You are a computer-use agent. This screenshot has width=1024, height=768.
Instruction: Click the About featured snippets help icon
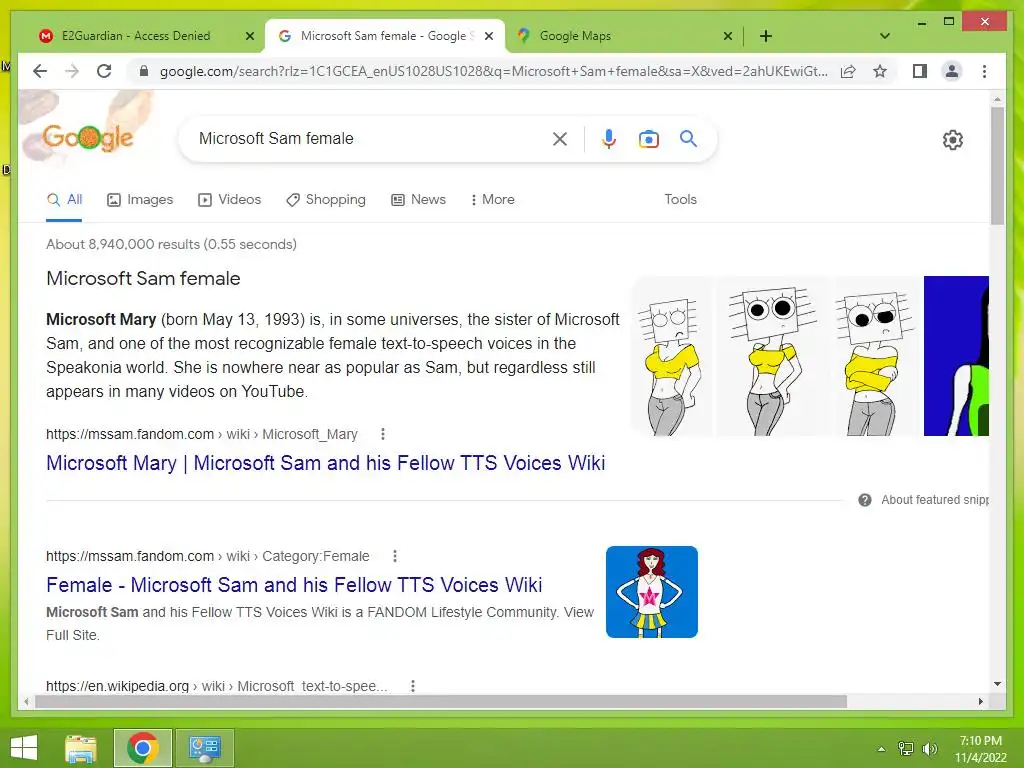pos(865,500)
